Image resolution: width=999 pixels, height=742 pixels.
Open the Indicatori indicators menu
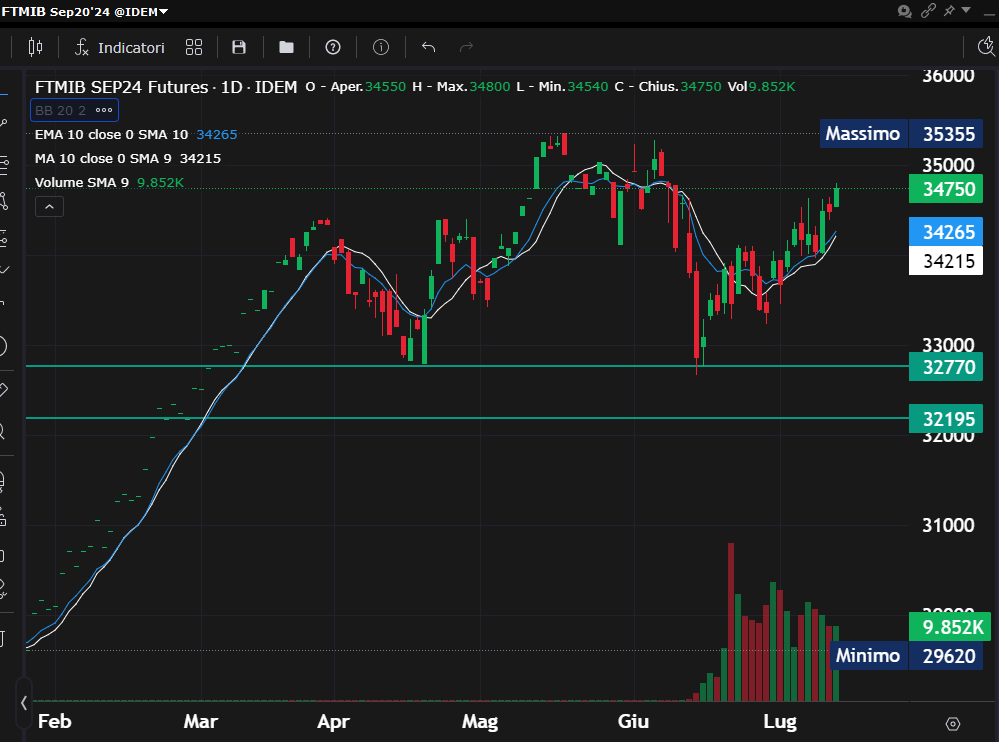120,47
